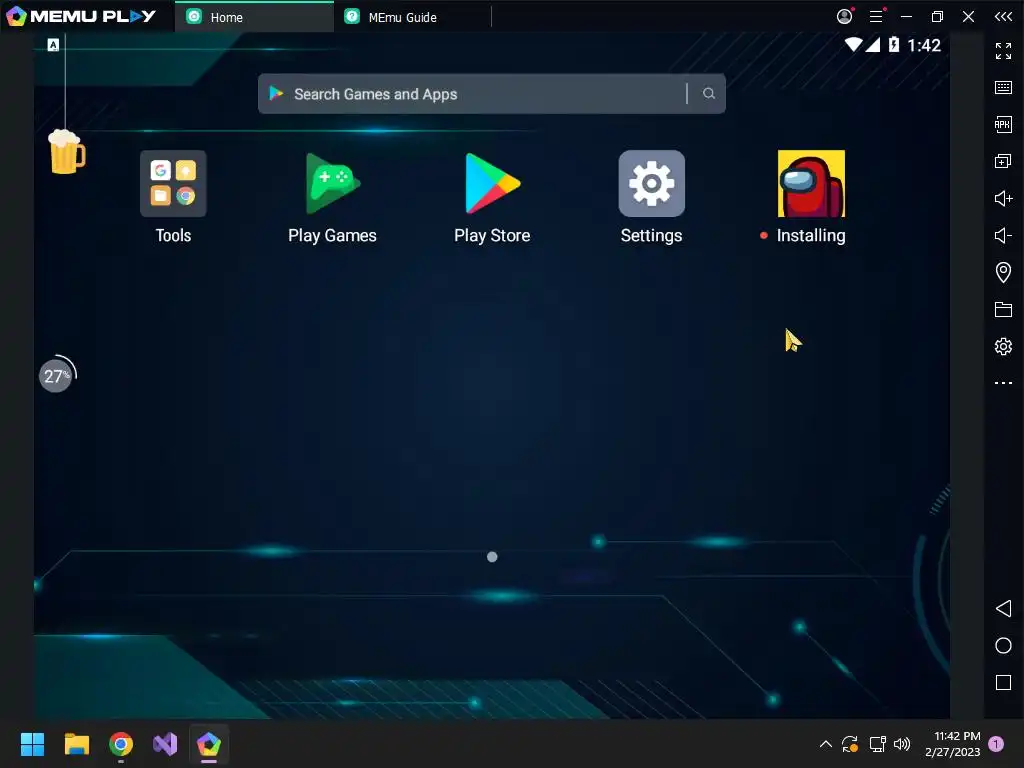Click the magnifier search button
The height and width of the screenshot is (768, 1024).
pyautogui.click(x=709, y=94)
